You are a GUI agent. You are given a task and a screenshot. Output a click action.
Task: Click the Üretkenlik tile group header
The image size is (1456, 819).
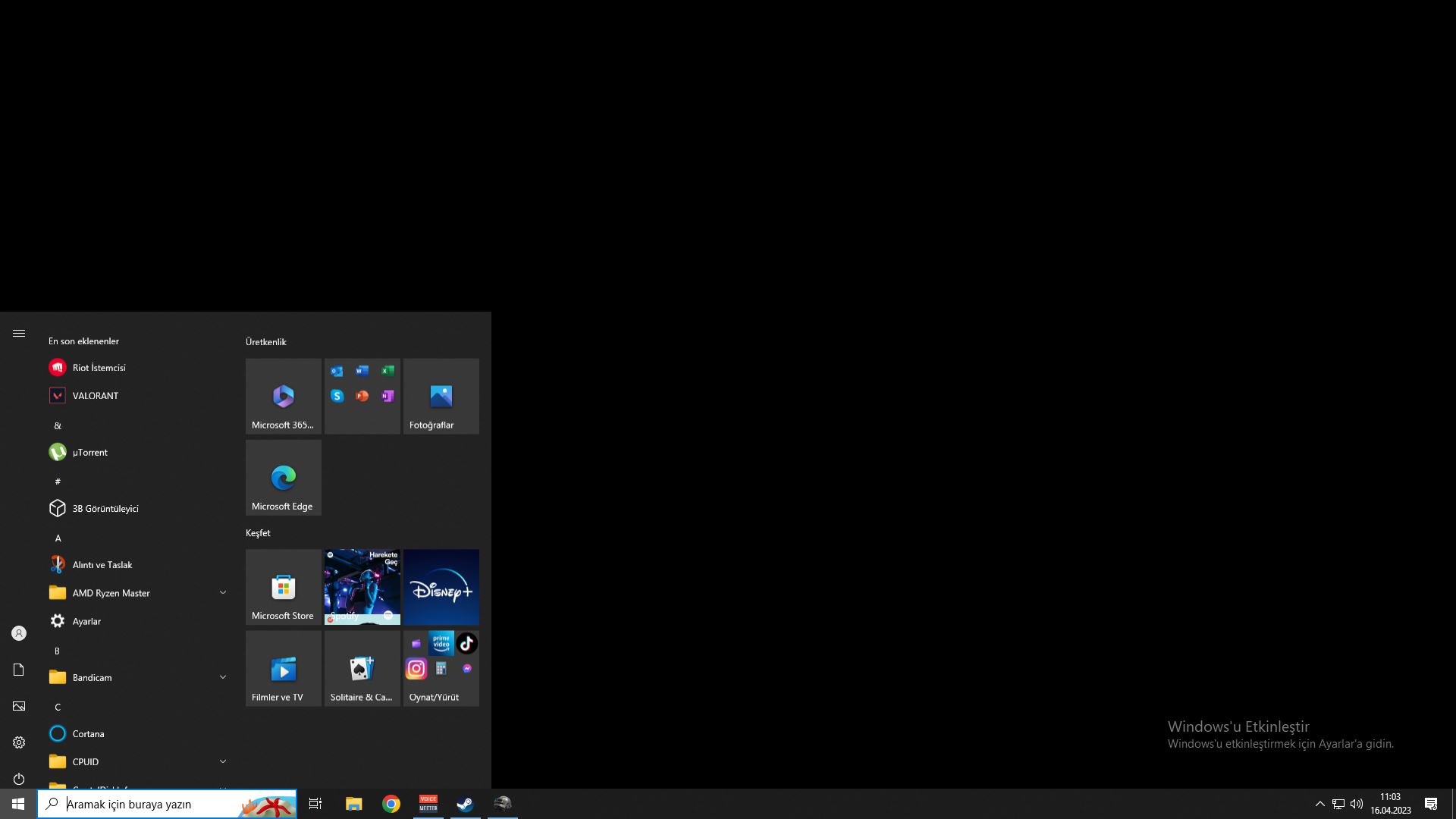click(266, 342)
